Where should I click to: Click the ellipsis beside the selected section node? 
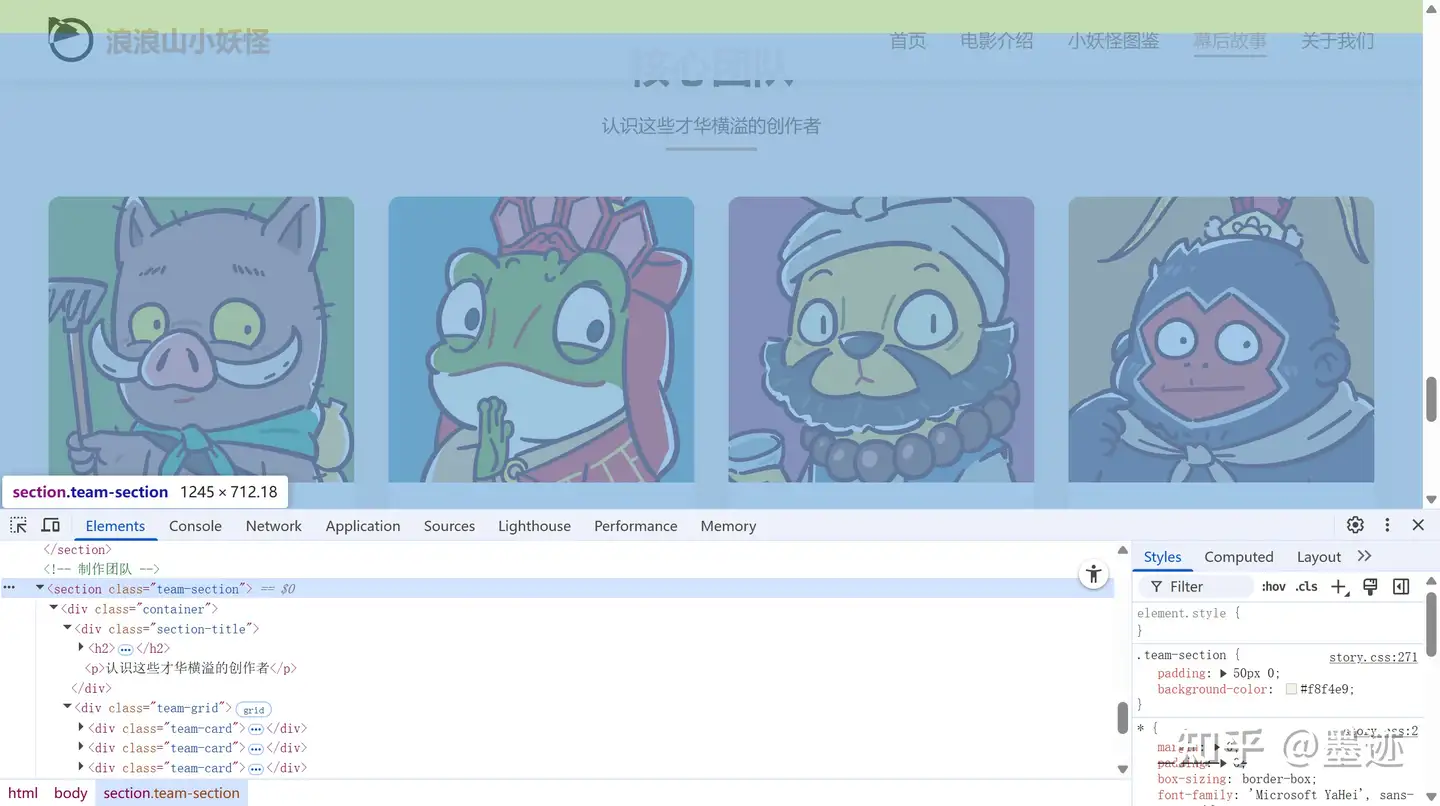[x=9, y=589]
